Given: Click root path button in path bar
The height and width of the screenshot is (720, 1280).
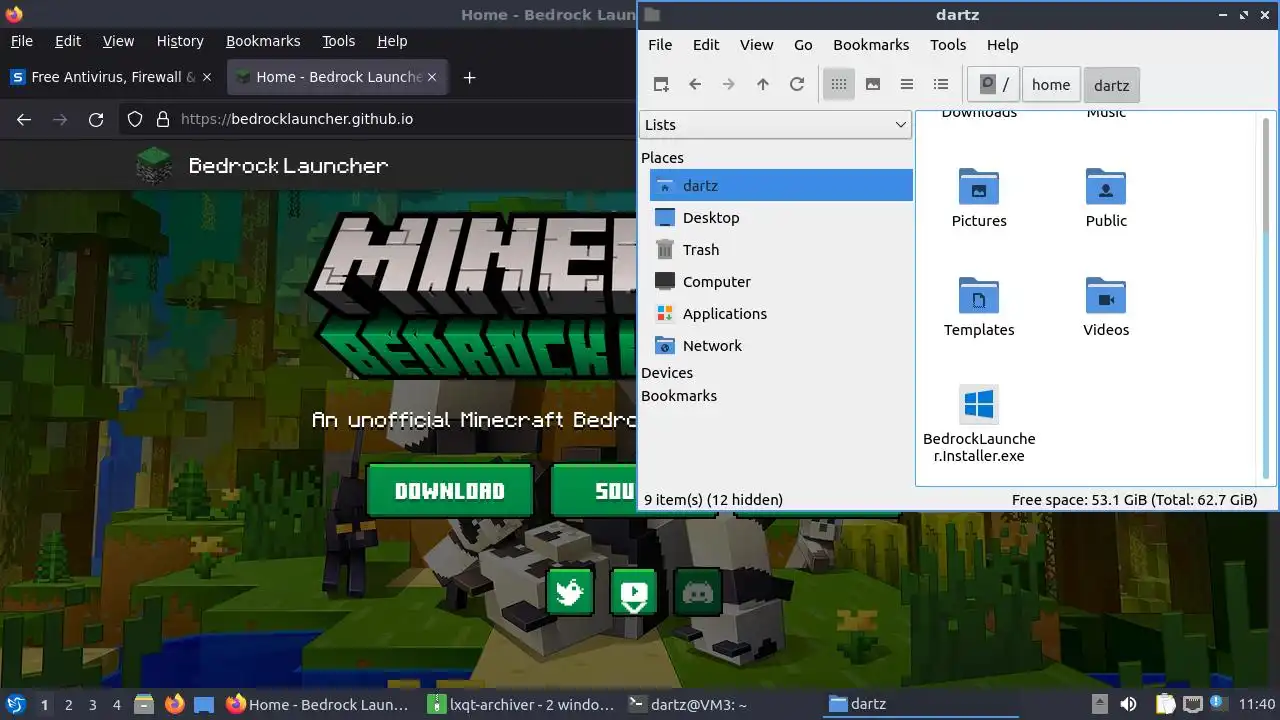Looking at the screenshot, I should (x=993, y=85).
